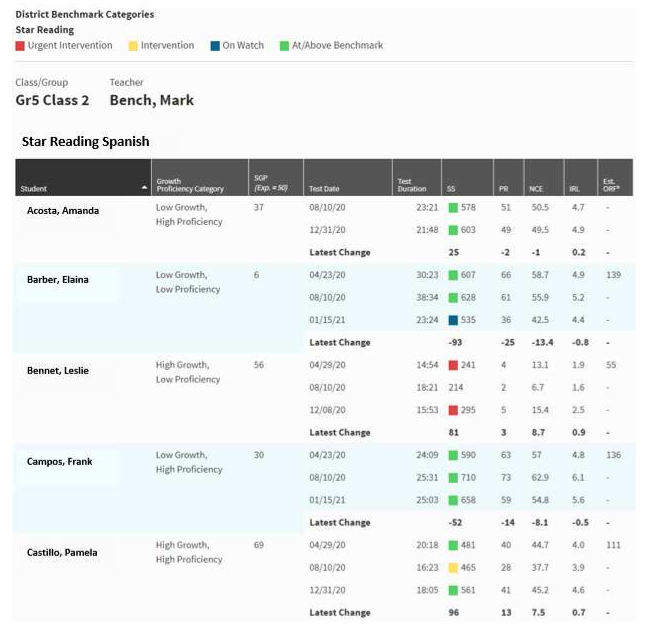
Task: Click the At/Above Benchmark green legend swatch
Action: coord(284,46)
